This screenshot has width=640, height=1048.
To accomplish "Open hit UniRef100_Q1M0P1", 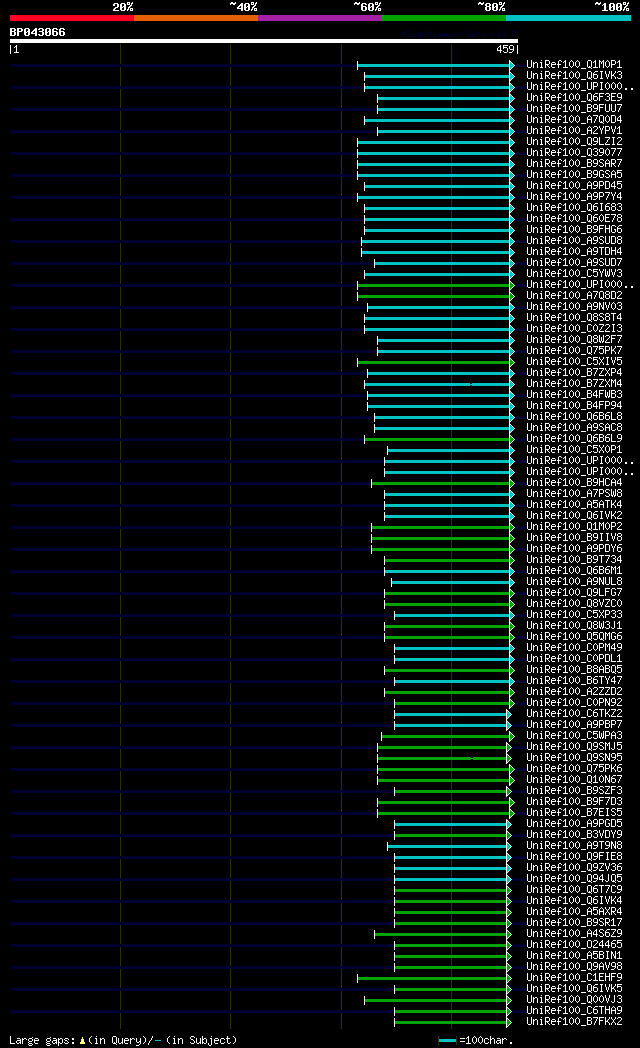I will (574, 65).
